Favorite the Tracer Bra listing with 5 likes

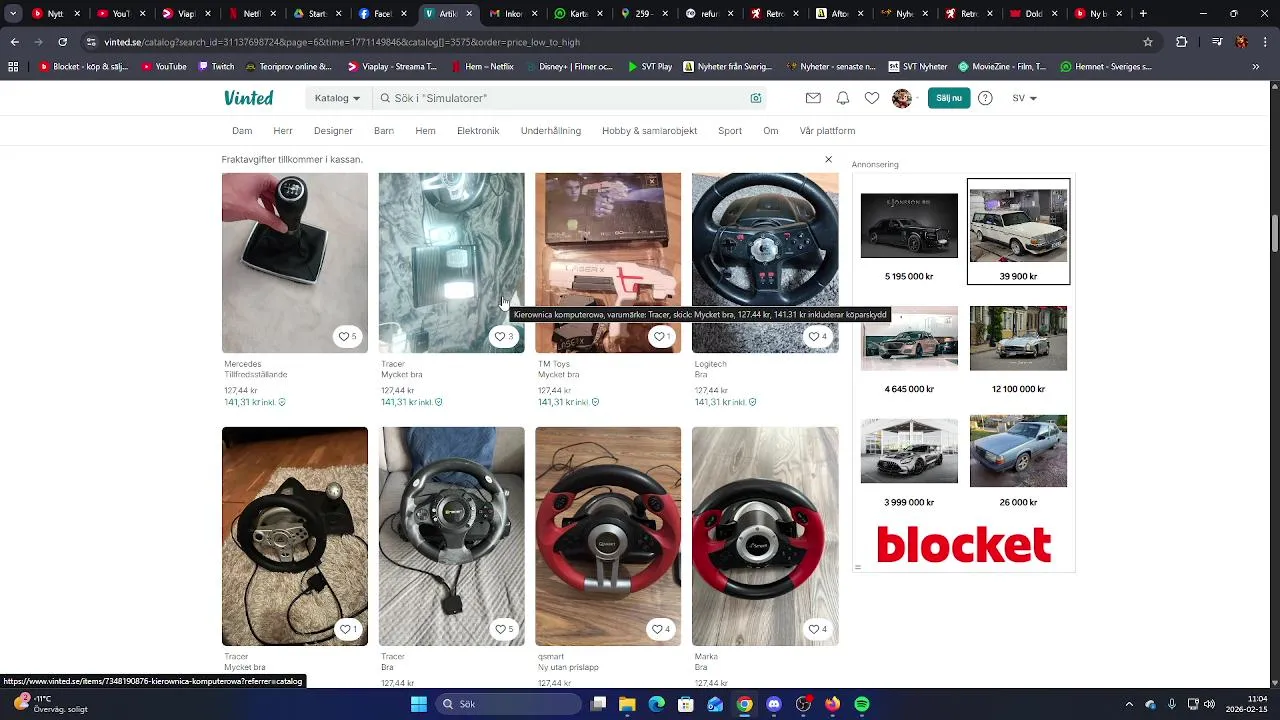pyautogui.click(x=504, y=629)
